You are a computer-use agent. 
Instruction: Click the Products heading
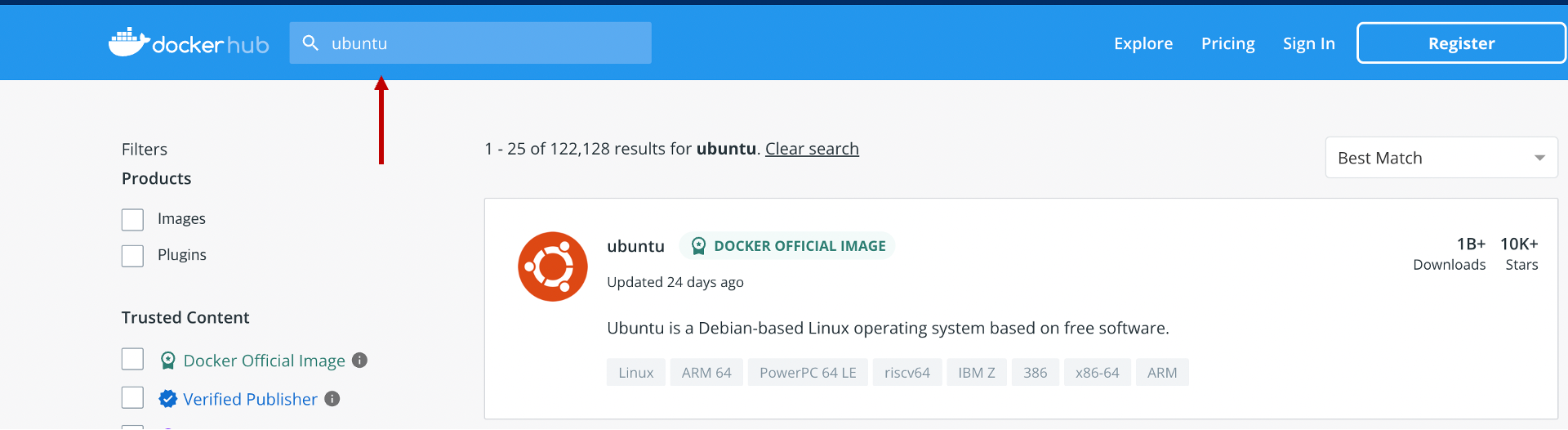pyautogui.click(x=157, y=178)
